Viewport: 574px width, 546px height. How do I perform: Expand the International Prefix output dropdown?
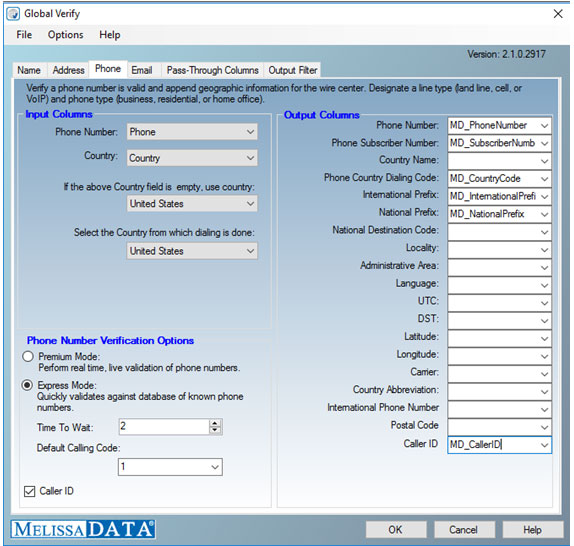click(x=544, y=197)
